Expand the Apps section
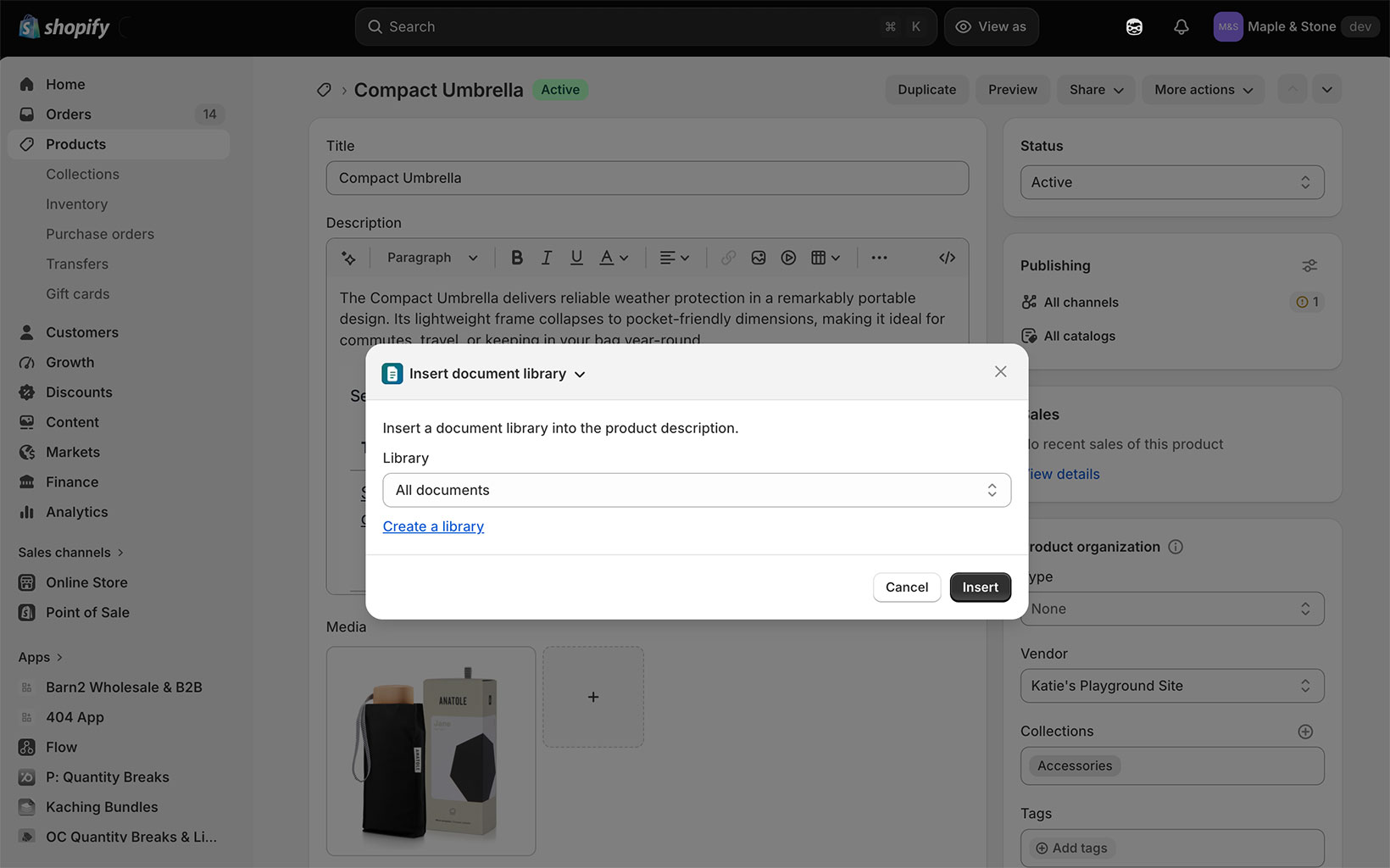This screenshot has width=1390, height=868. (41, 658)
